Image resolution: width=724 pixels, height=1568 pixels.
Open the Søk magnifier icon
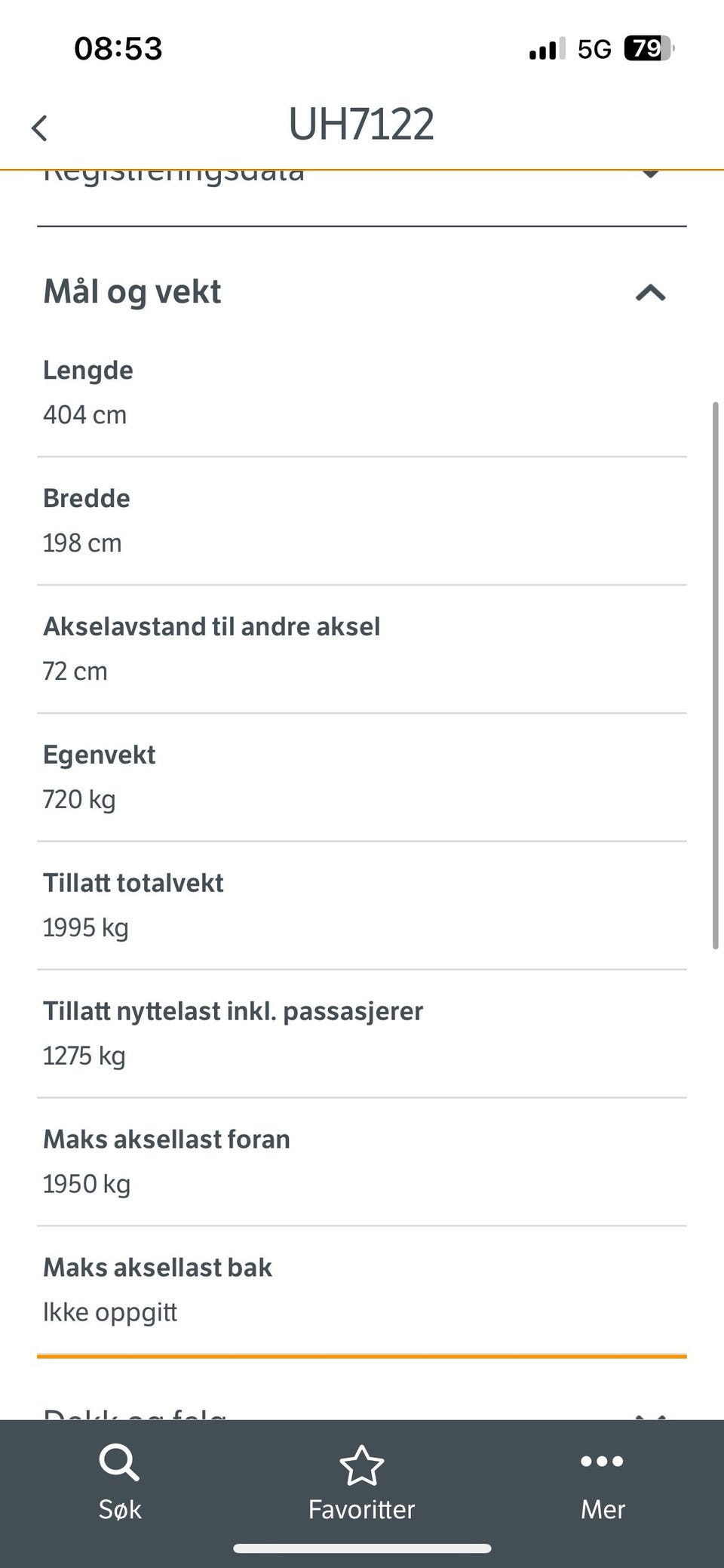click(x=119, y=1462)
